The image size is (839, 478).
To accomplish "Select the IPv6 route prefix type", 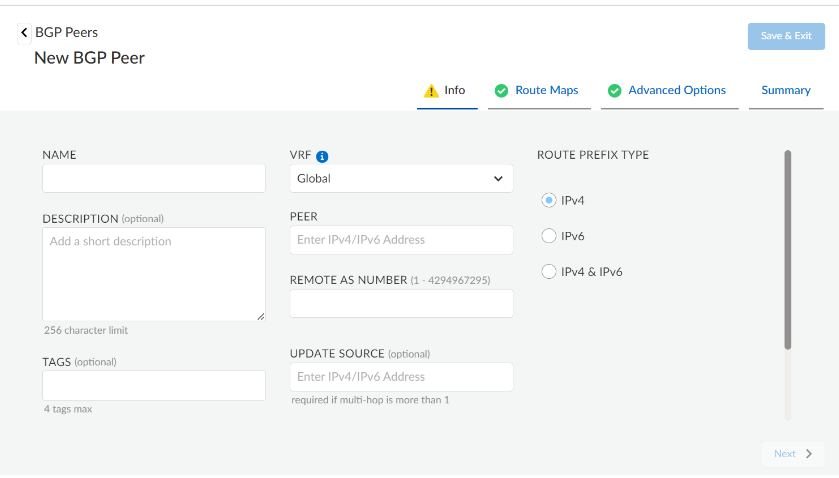I will click(x=548, y=236).
